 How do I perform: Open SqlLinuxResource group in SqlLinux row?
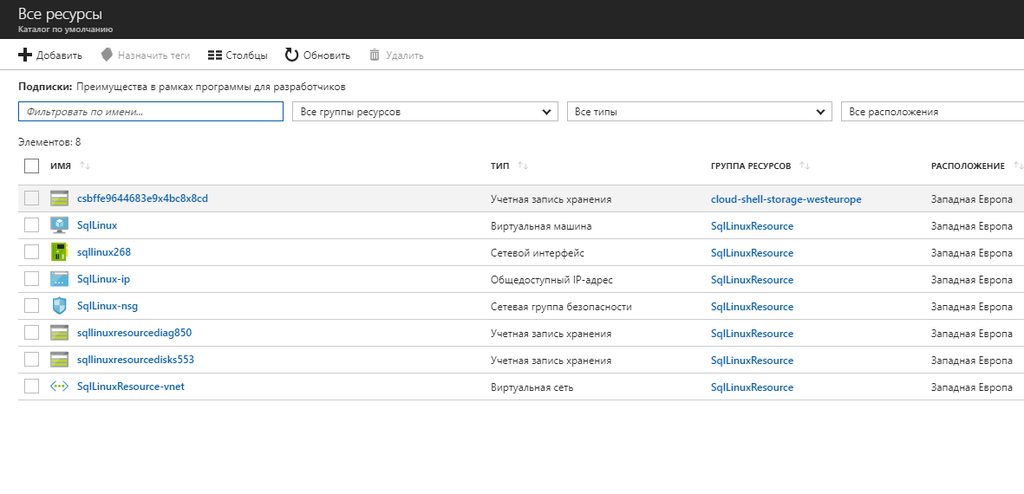pos(752,226)
